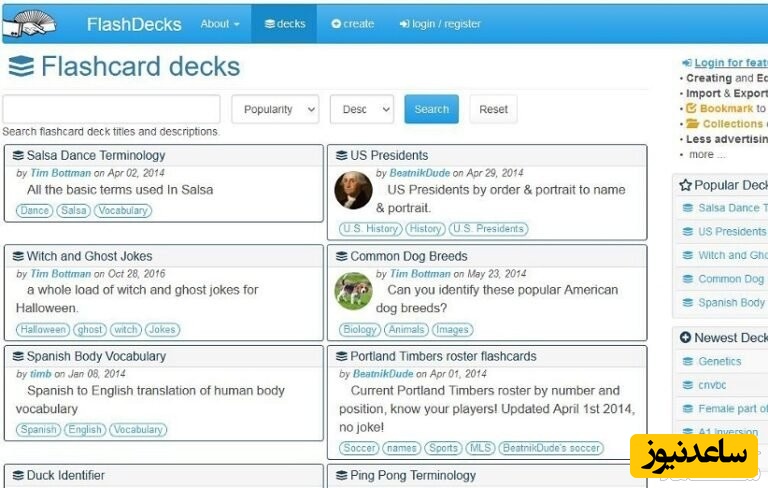This screenshot has width=768, height=488.
Task: Click the Bookmark check icon in sidebar
Action: [691, 108]
